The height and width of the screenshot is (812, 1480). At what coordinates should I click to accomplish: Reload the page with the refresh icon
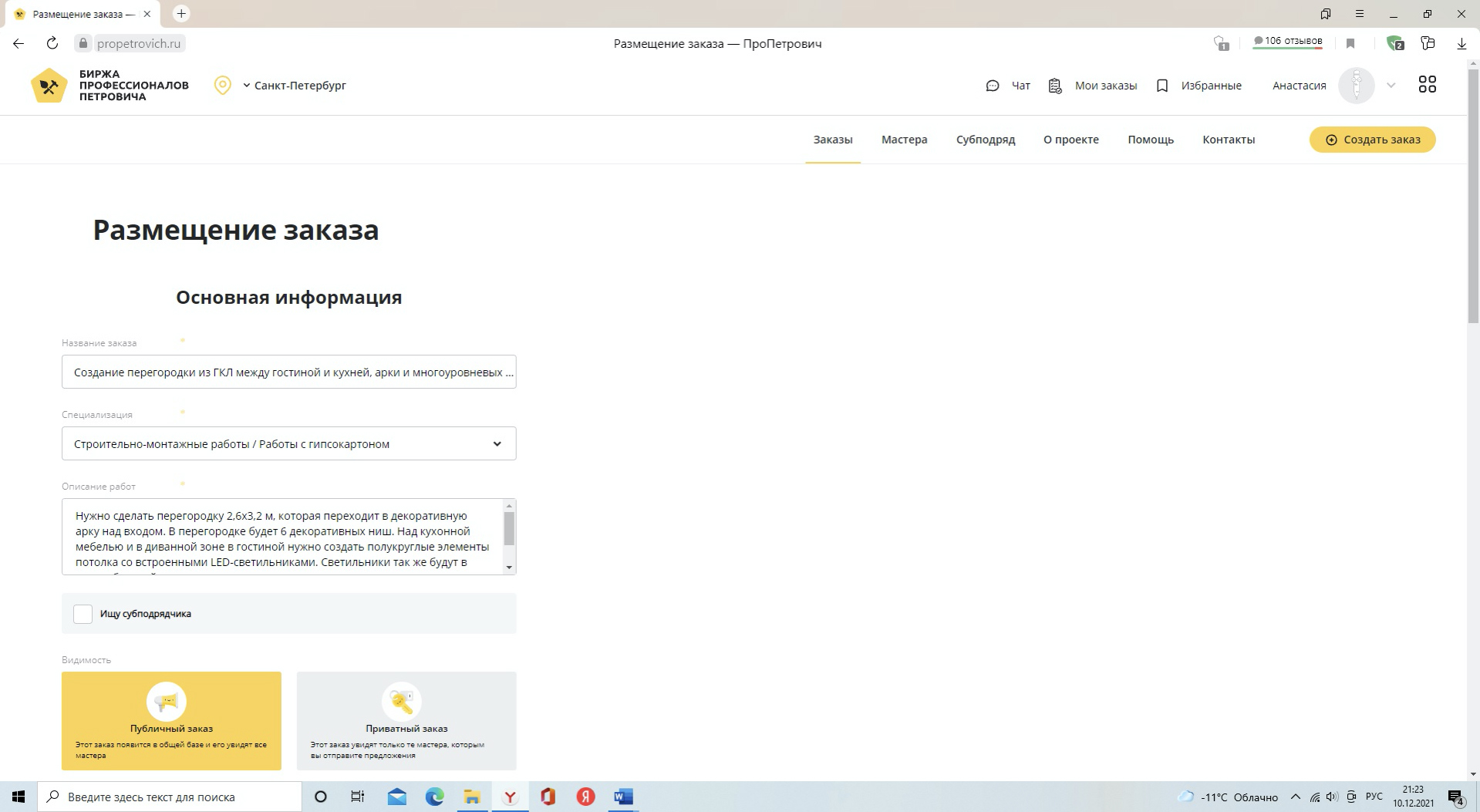(x=52, y=43)
